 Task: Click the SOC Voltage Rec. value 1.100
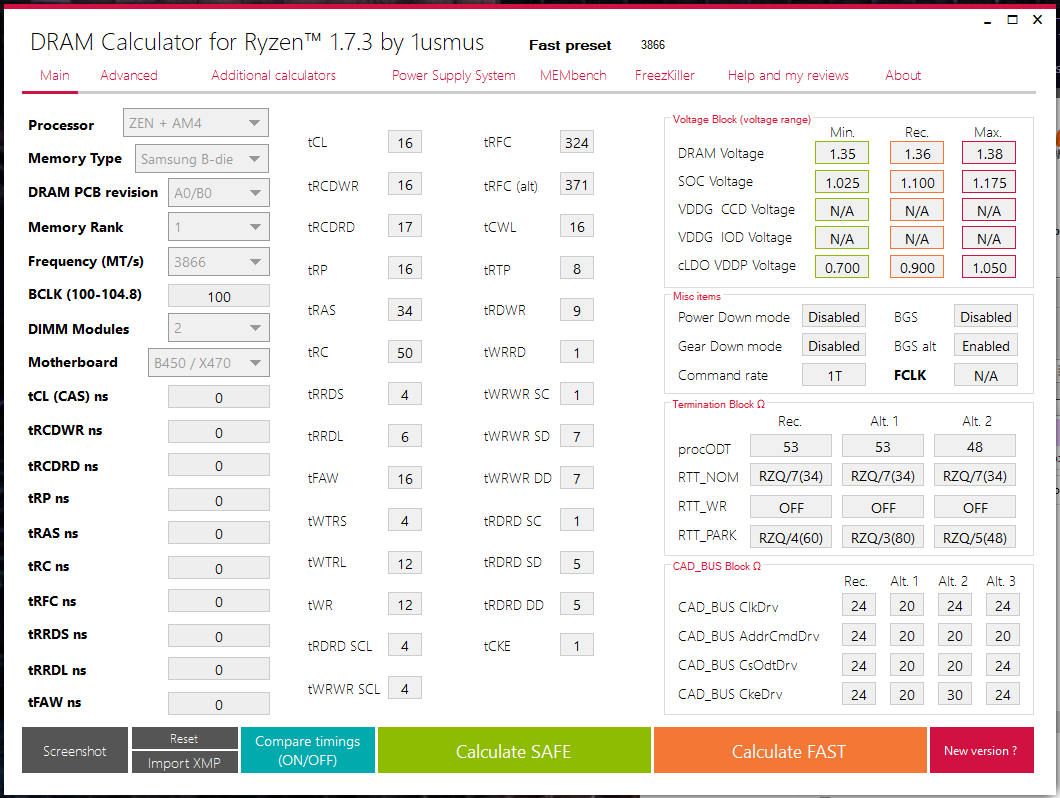point(917,183)
